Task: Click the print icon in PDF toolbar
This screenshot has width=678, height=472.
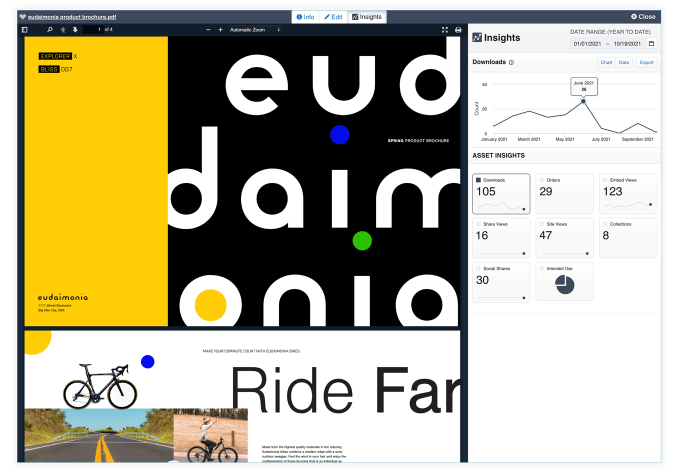Action: (458, 30)
